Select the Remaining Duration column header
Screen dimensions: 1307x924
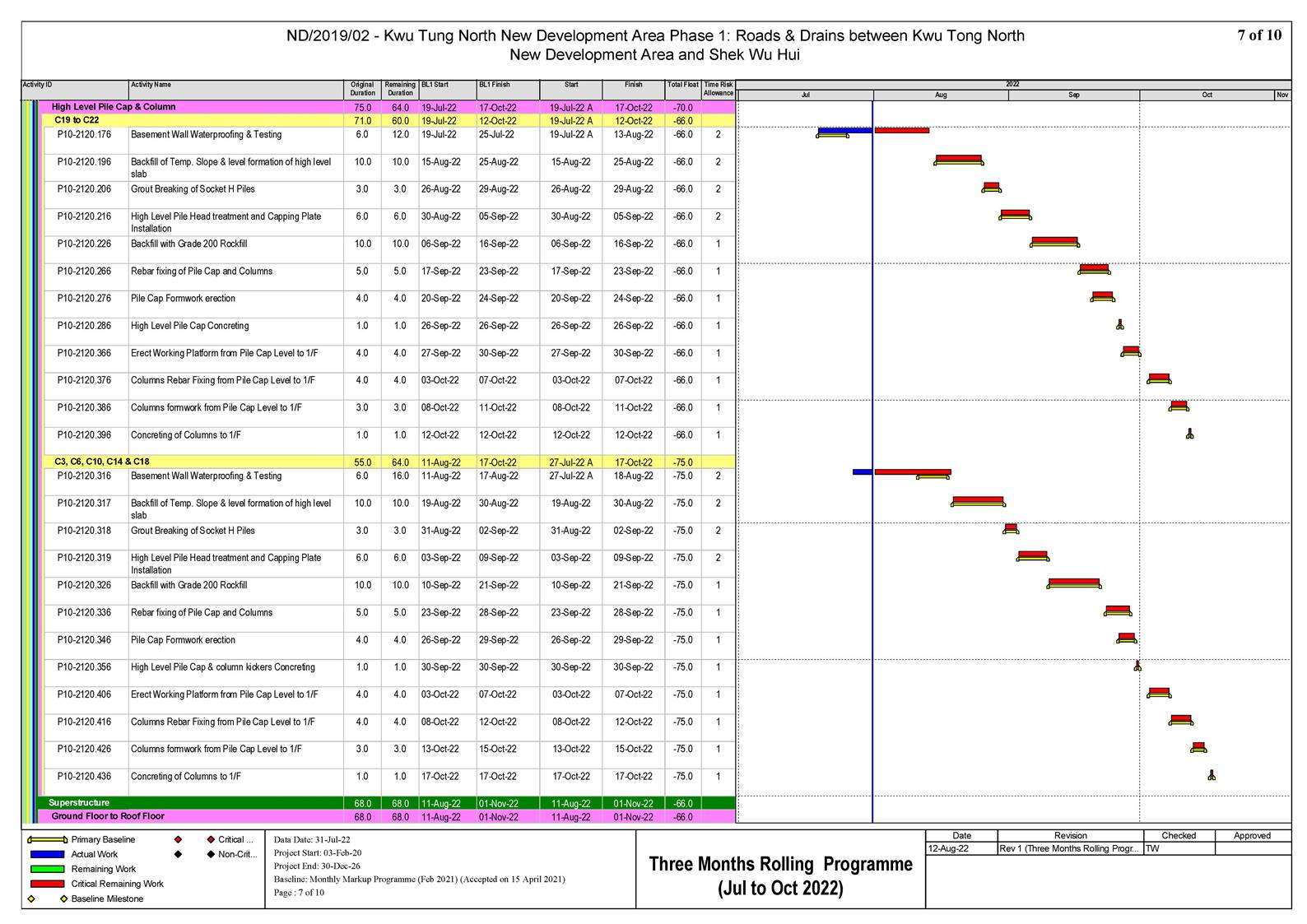pos(400,89)
